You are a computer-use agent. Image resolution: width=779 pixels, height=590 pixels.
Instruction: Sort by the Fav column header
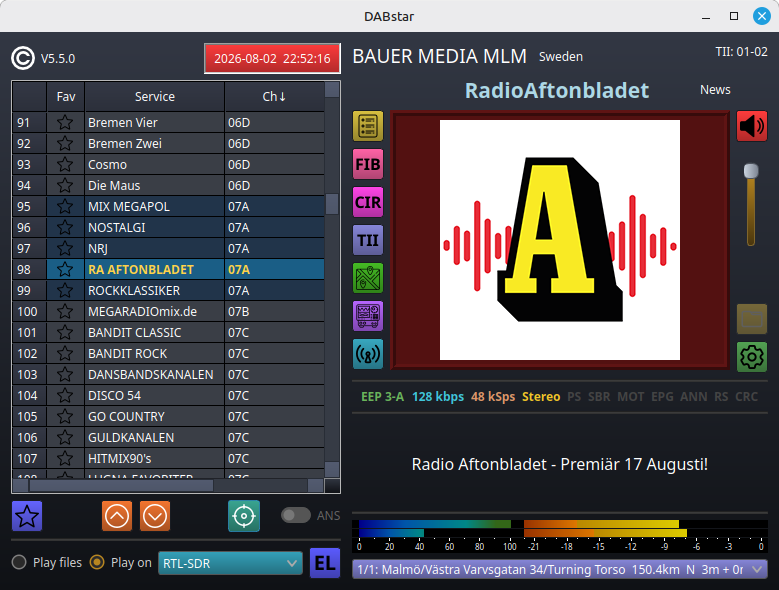click(x=66, y=96)
